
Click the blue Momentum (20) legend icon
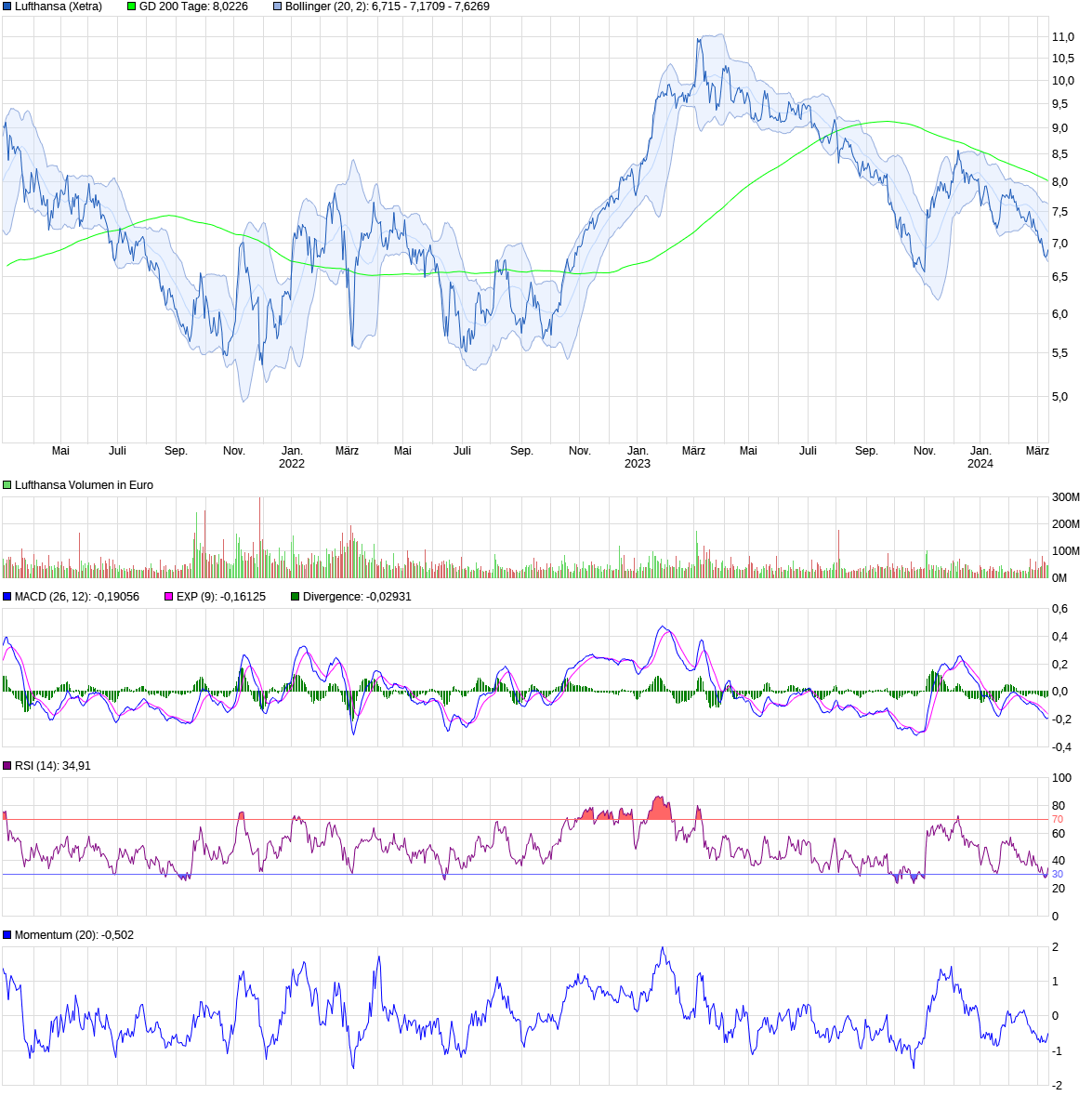[7, 932]
